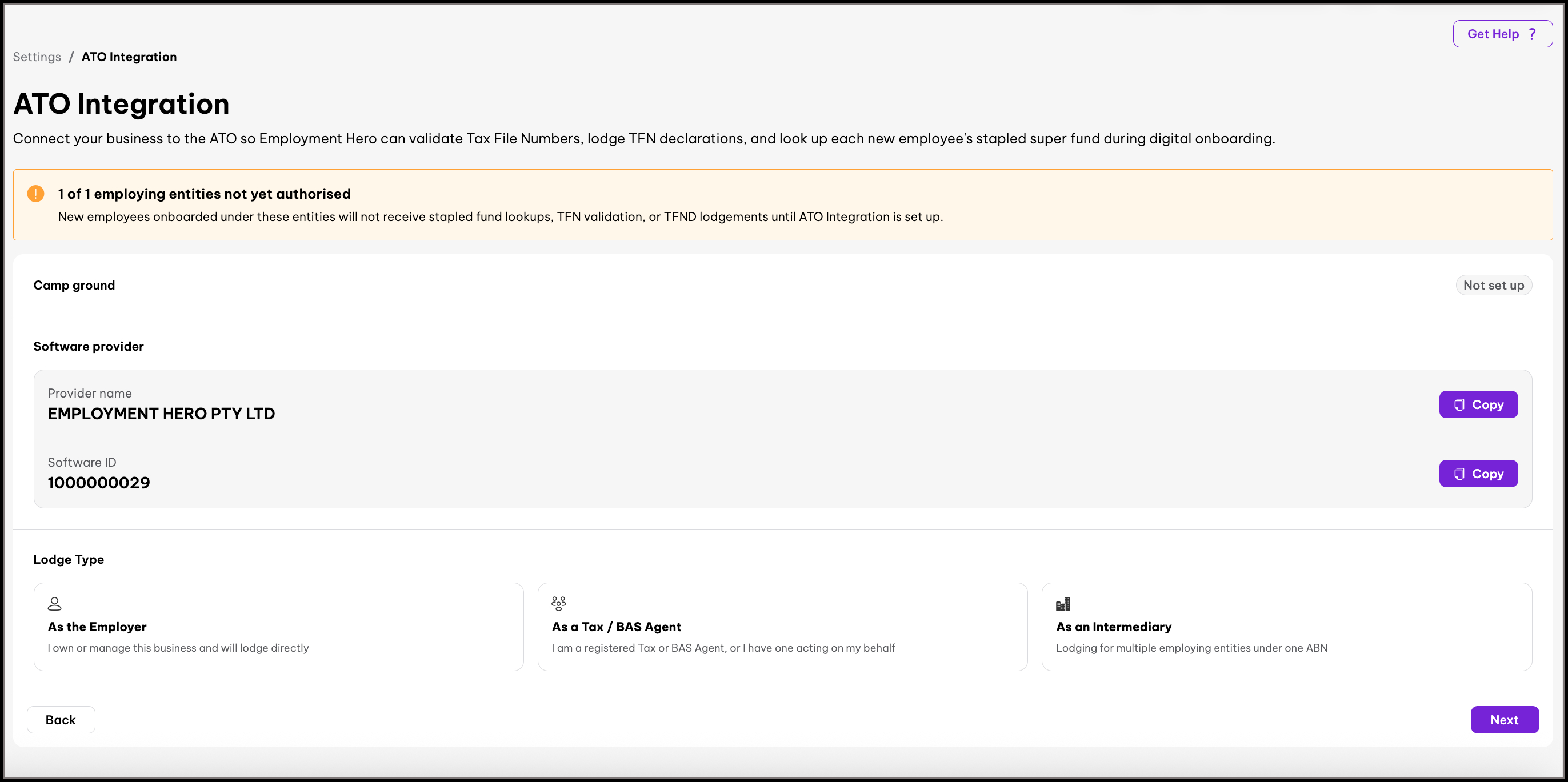The width and height of the screenshot is (1568, 782).
Task: Click the ATO Integration breadcrumb item
Action: (129, 57)
